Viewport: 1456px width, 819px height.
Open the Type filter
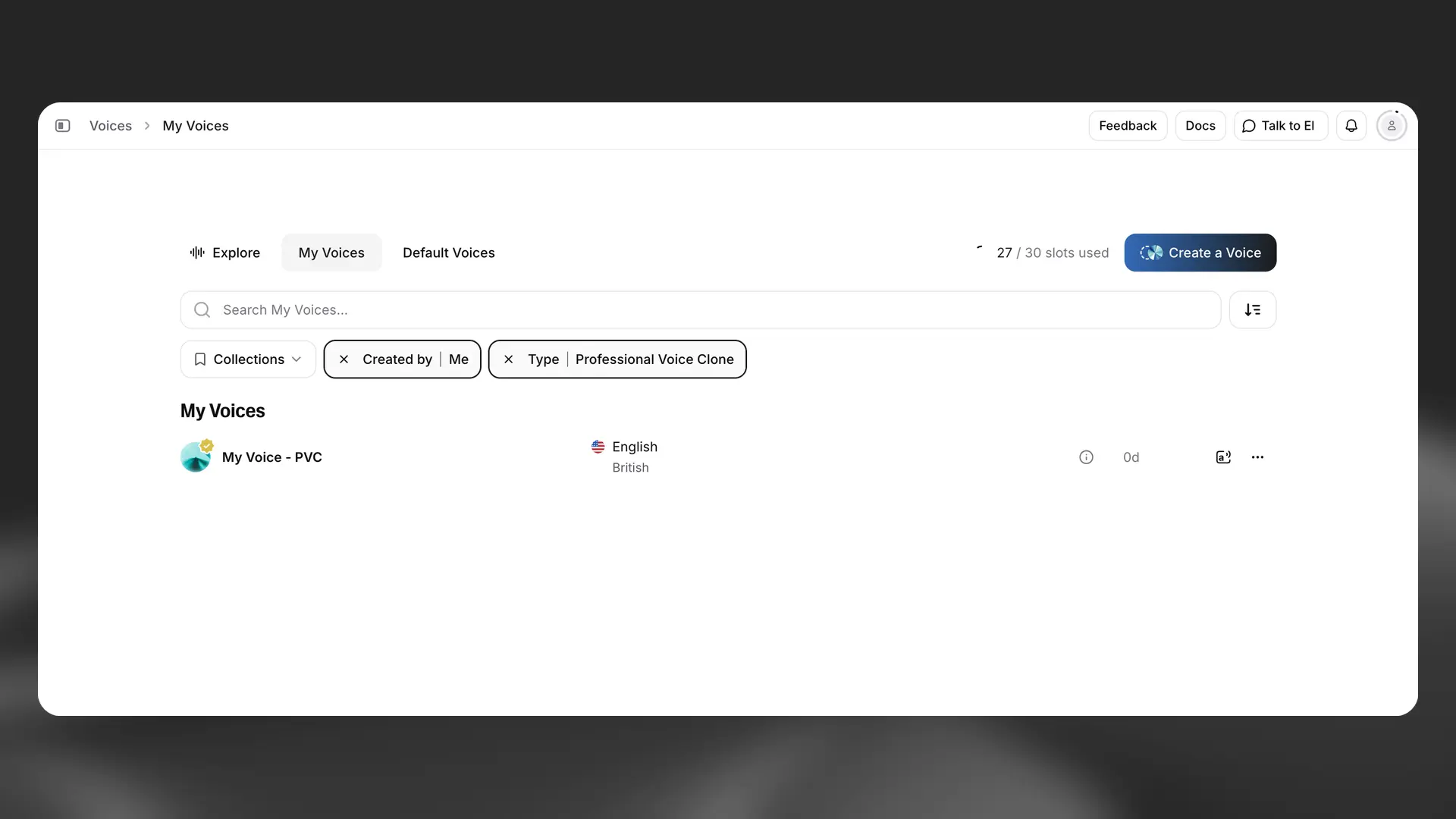click(543, 359)
